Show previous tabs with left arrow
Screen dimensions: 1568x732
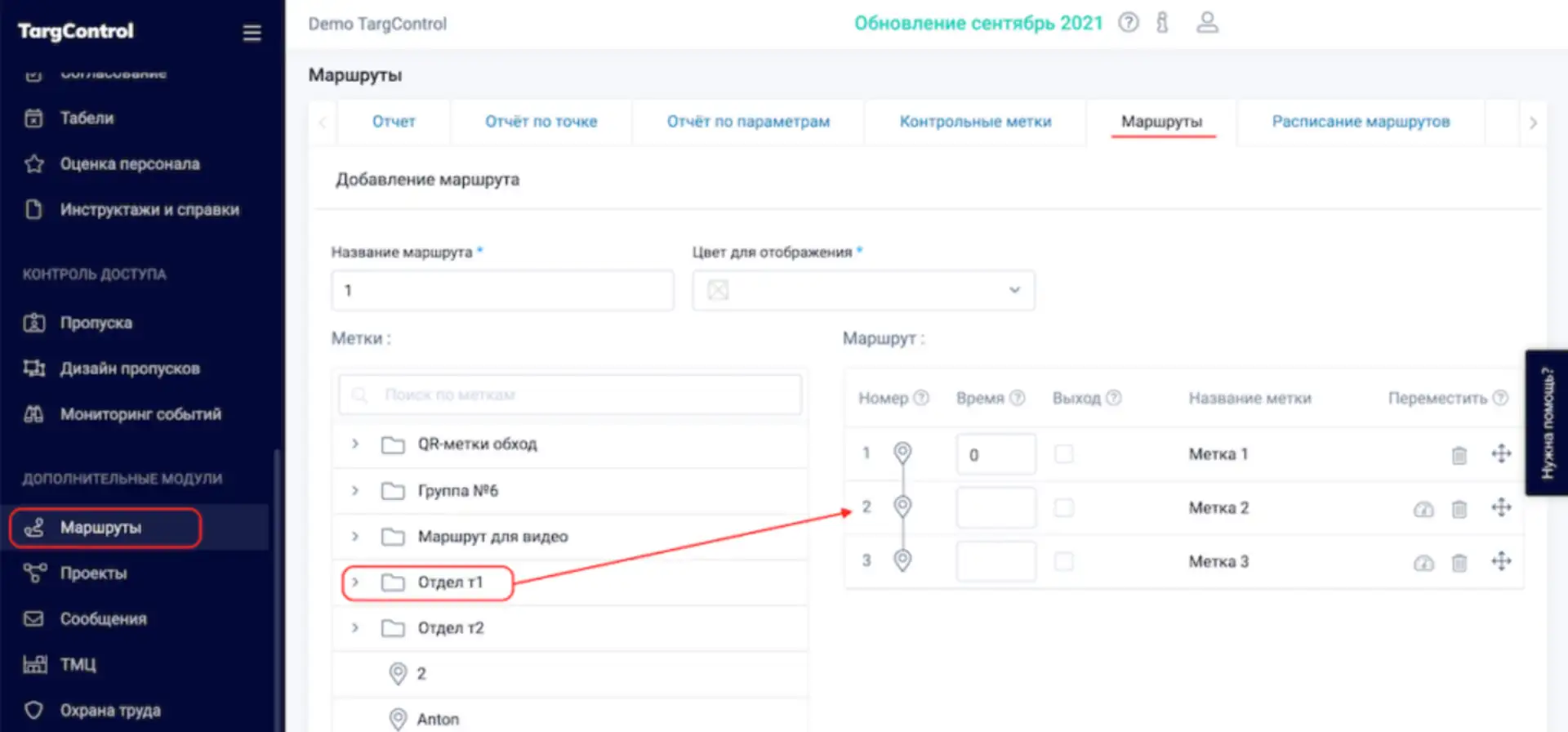tap(323, 123)
